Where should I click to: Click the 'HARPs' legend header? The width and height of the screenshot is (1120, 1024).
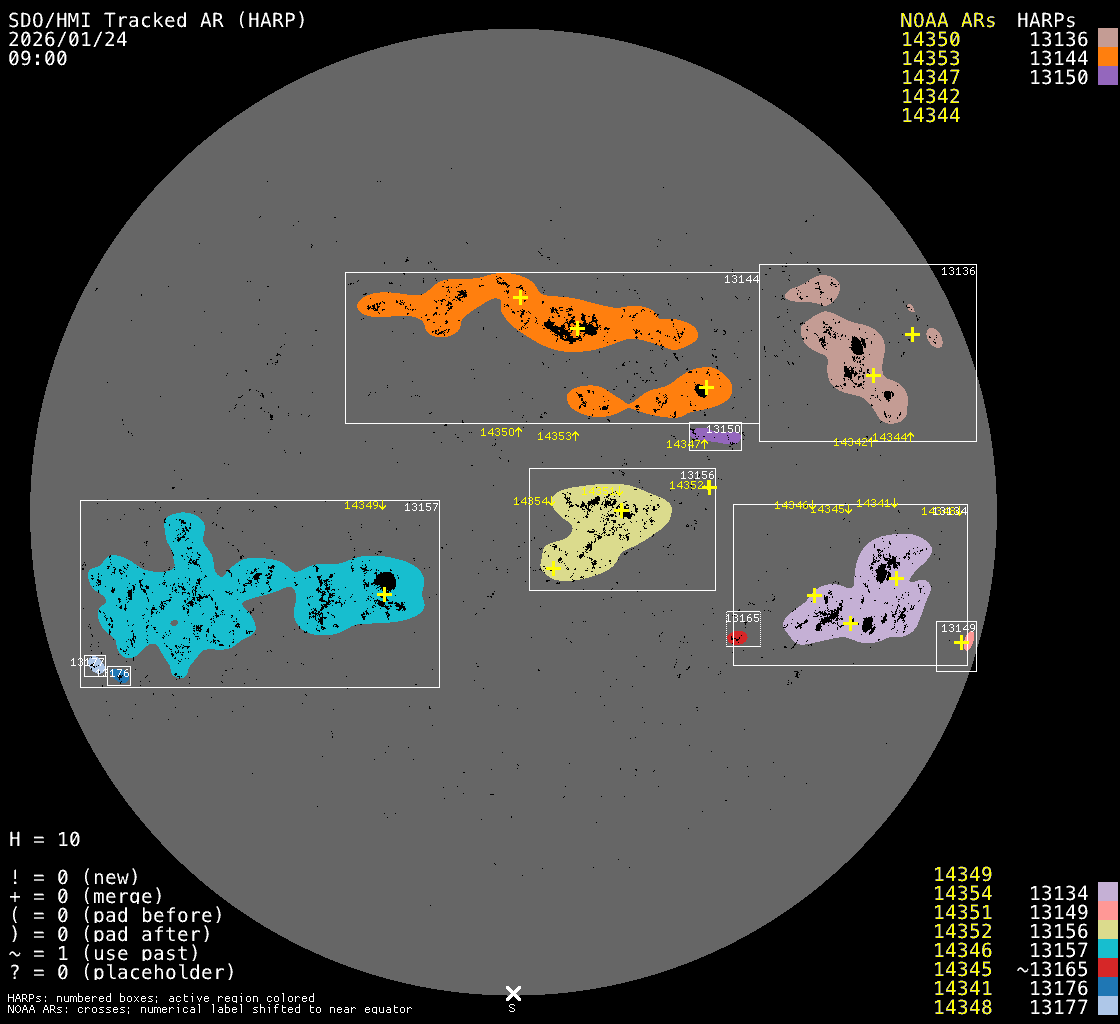(x=1046, y=20)
